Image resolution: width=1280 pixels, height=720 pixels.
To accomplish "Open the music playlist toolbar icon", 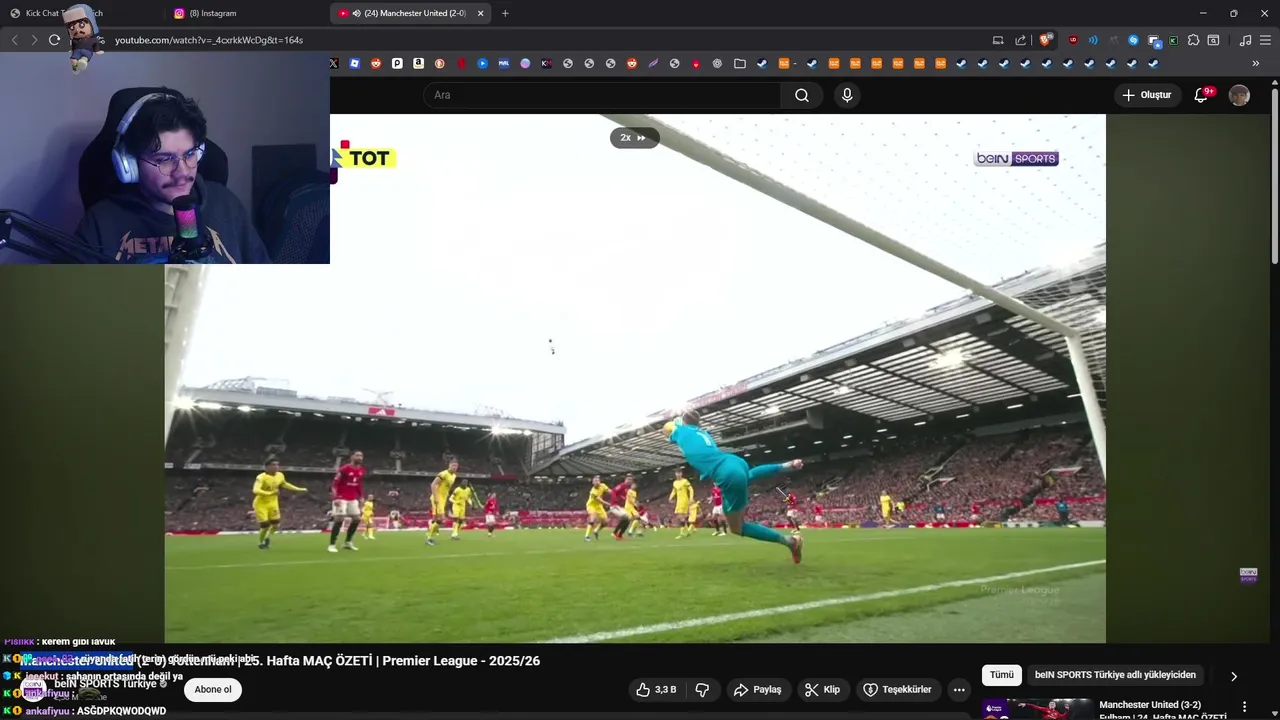I will click(1245, 40).
